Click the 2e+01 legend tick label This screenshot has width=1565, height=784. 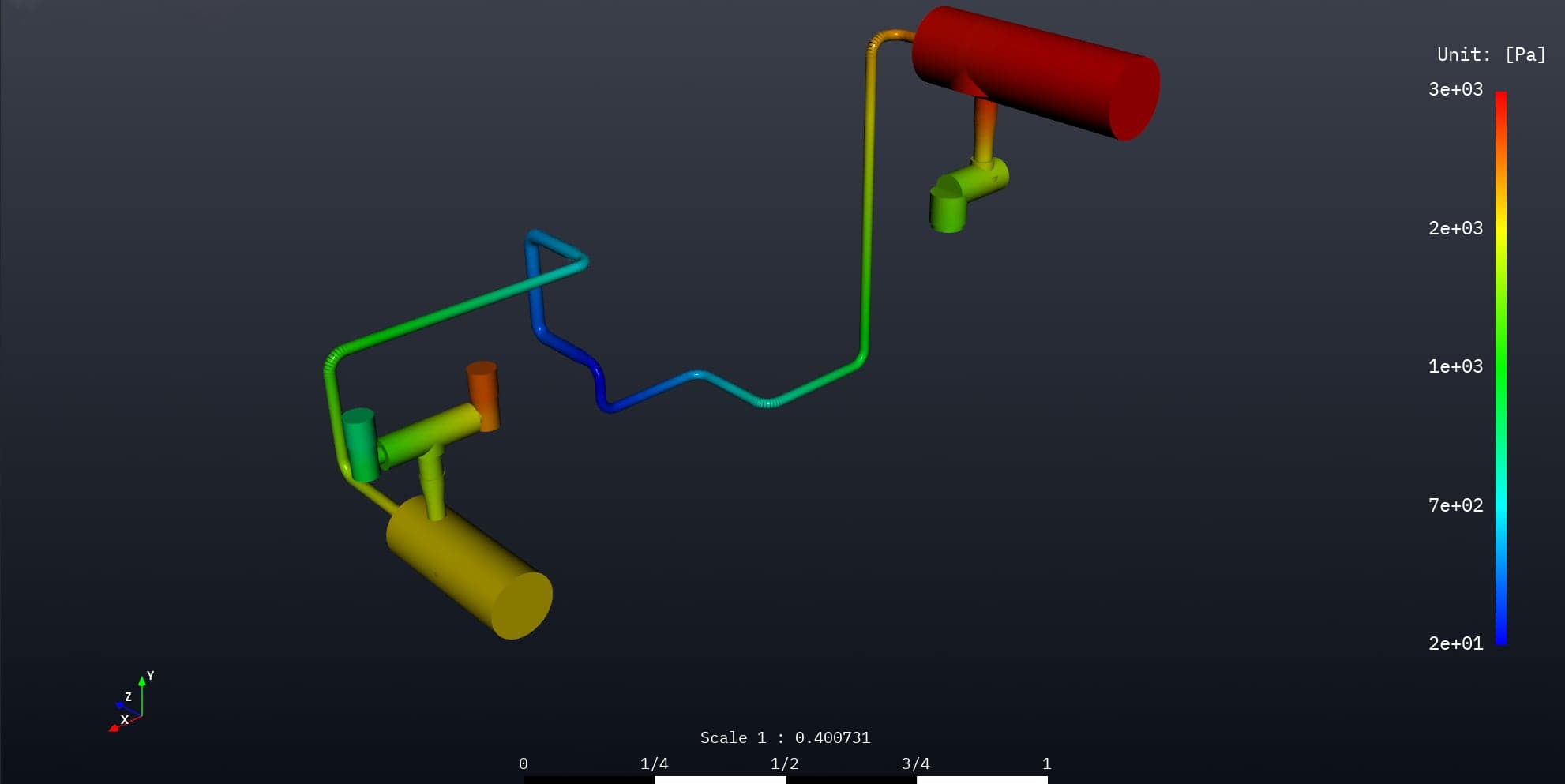[x=1454, y=643]
